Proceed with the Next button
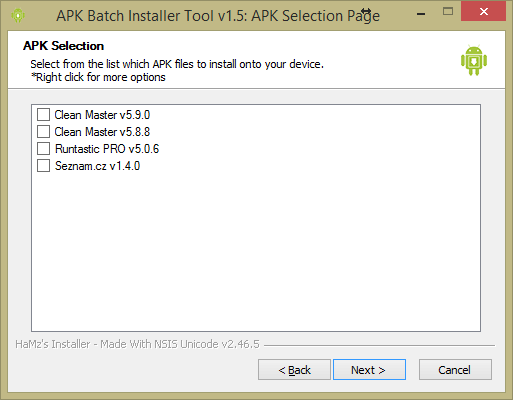 [x=369, y=370]
